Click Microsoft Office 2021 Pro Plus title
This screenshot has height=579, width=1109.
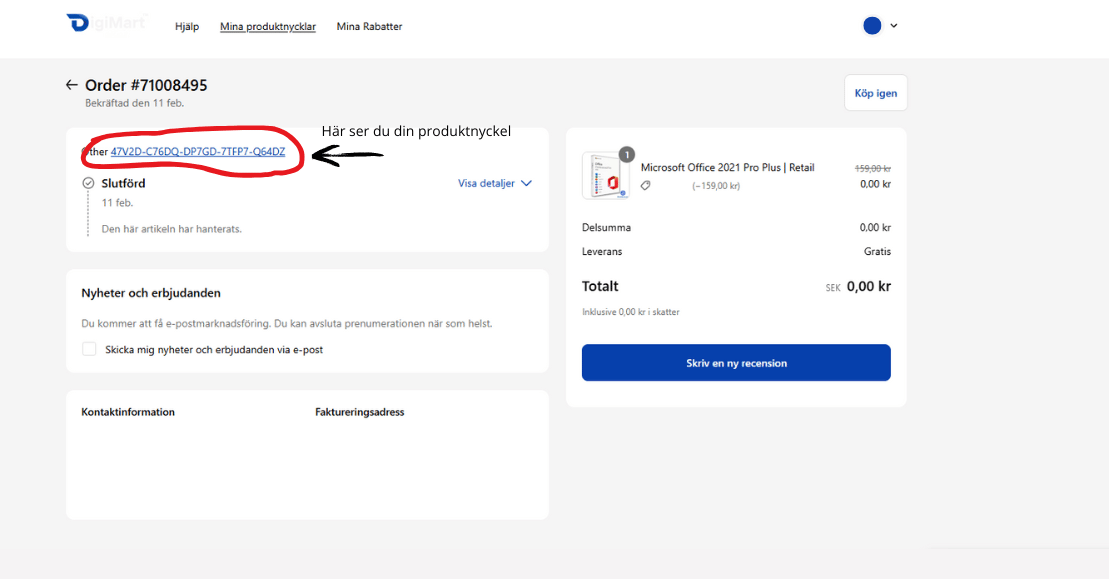coord(728,168)
